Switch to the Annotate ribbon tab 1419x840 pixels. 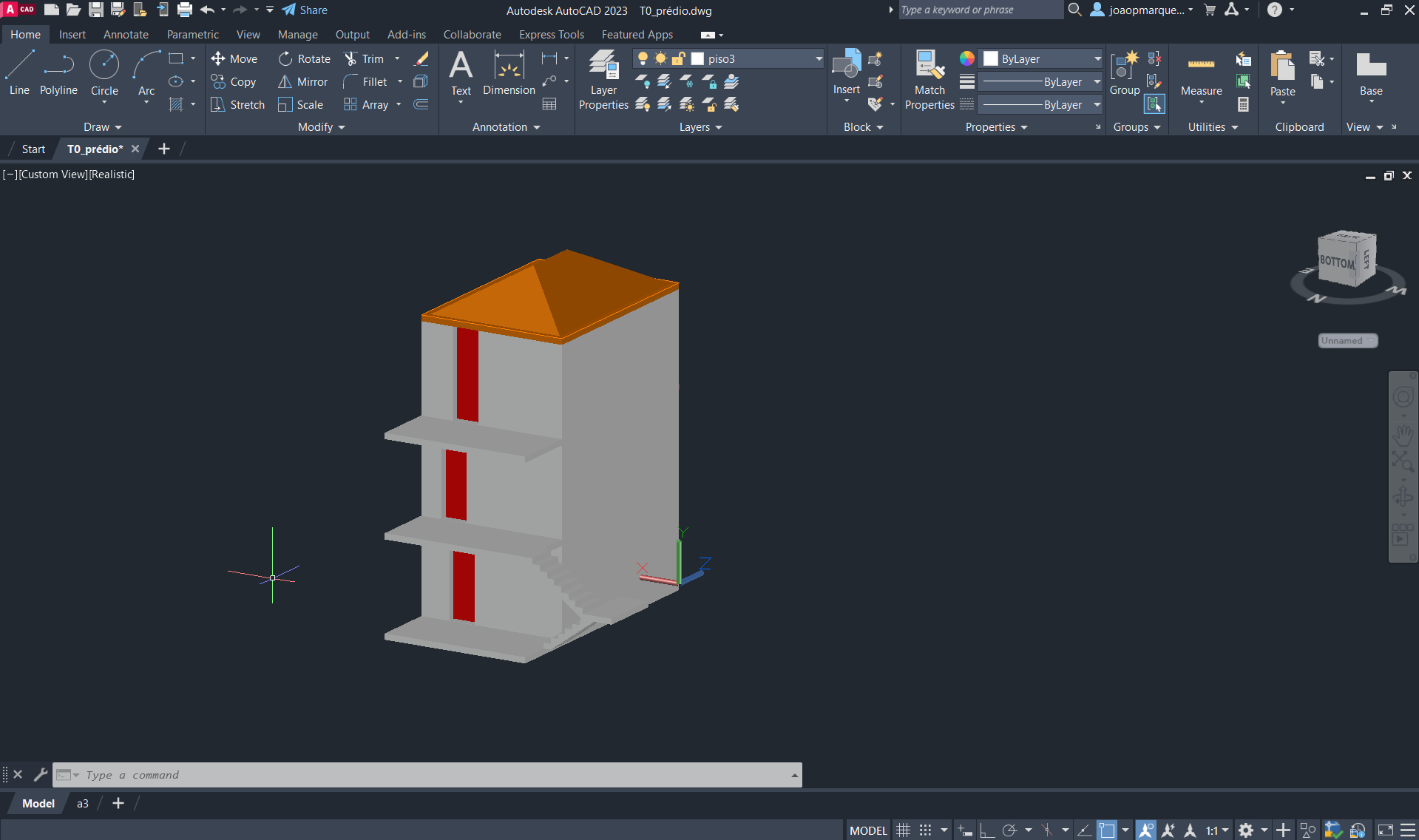click(x=126, y=35)
